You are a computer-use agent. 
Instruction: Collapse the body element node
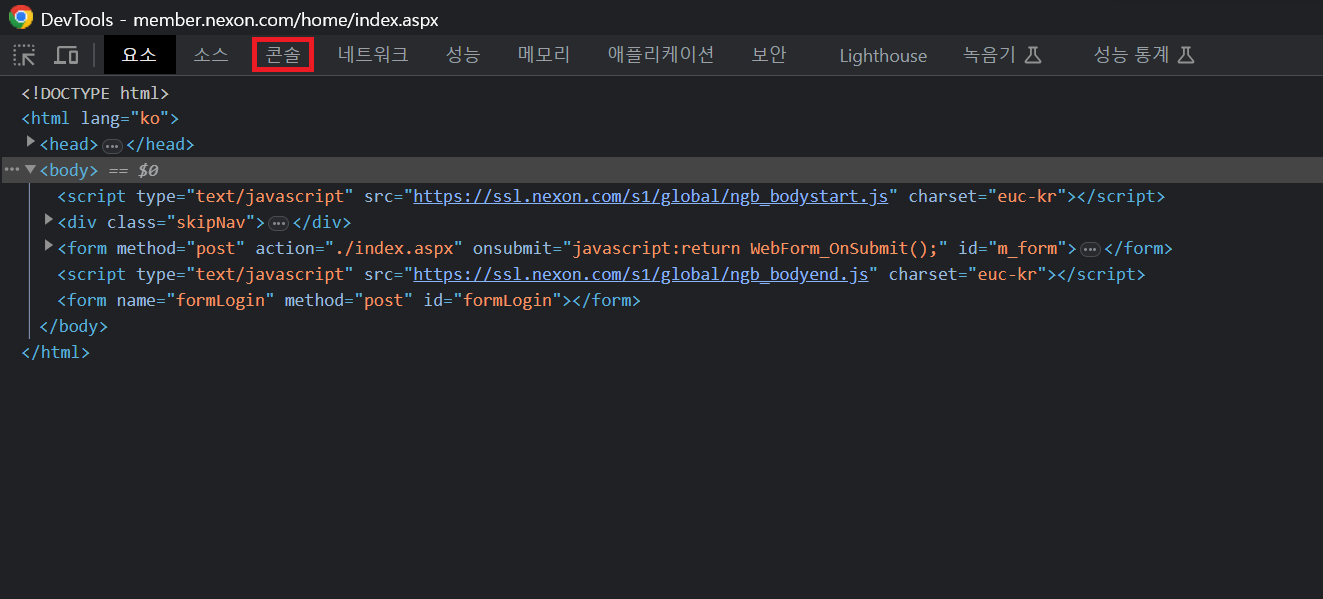31,170
